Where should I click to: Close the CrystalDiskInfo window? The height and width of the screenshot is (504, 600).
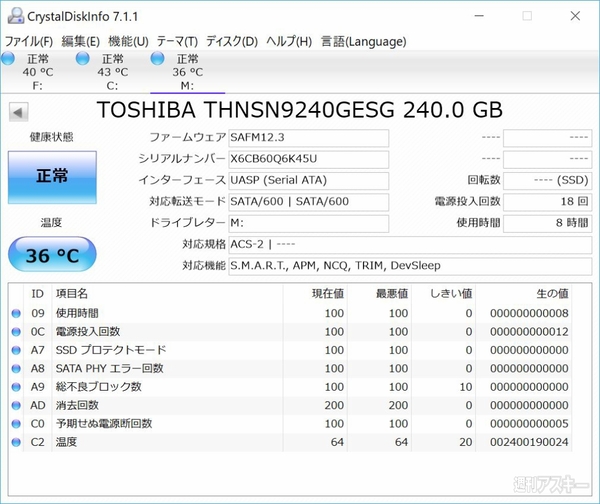[x=575, y=16]
